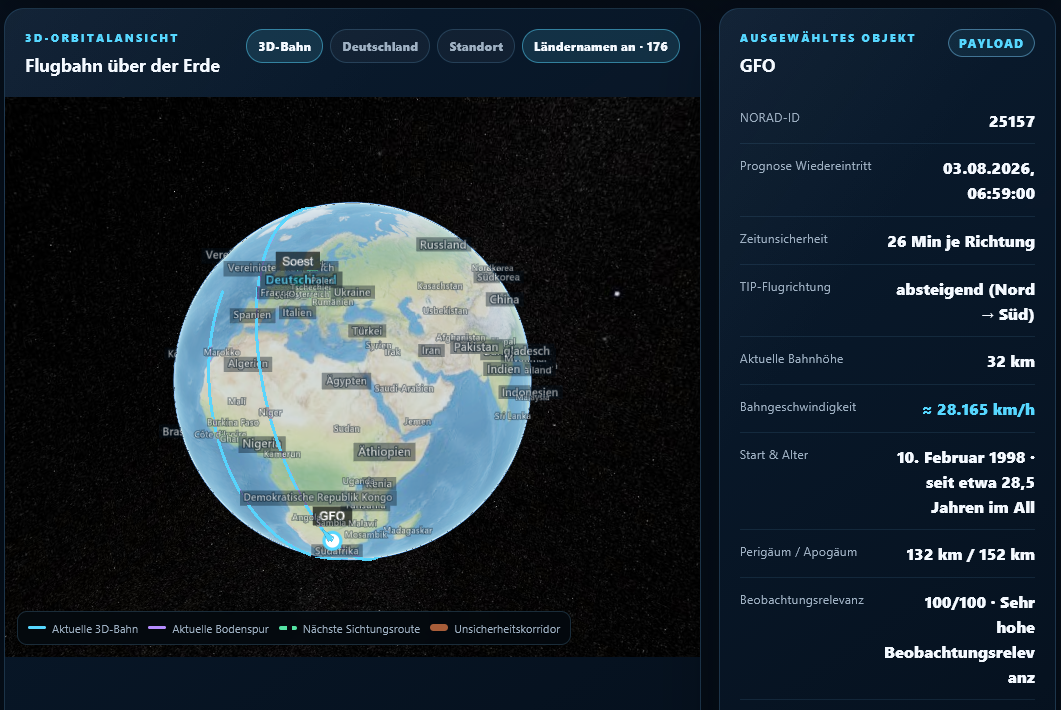Click the Bahngeschwindigkeit ≈ 28.165 km/h value
This screenshot has width=1061, height=710.
tap(978, 409)
